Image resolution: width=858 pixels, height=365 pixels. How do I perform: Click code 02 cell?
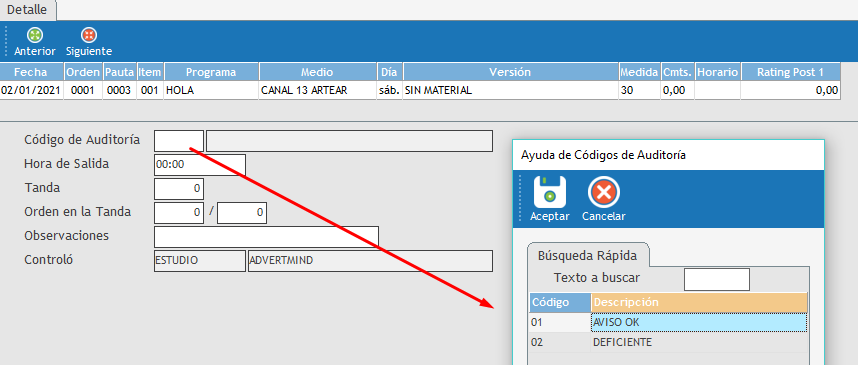[560, 343]
